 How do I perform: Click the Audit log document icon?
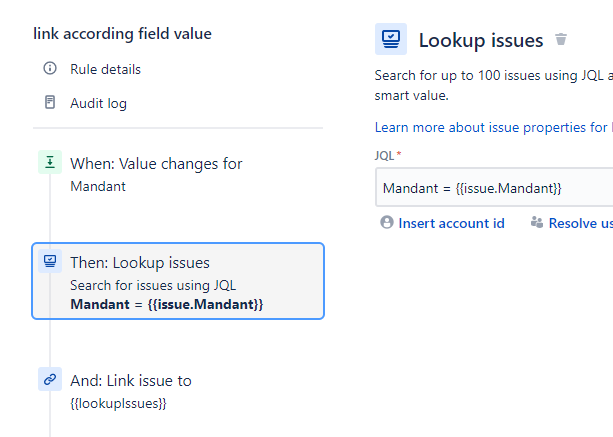[50, 103]
